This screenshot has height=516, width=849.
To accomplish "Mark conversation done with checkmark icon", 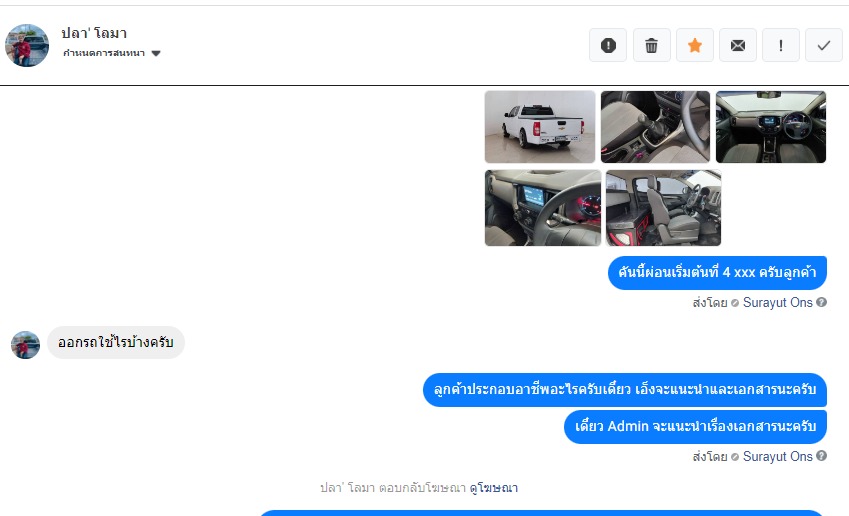I will (824, 45).
